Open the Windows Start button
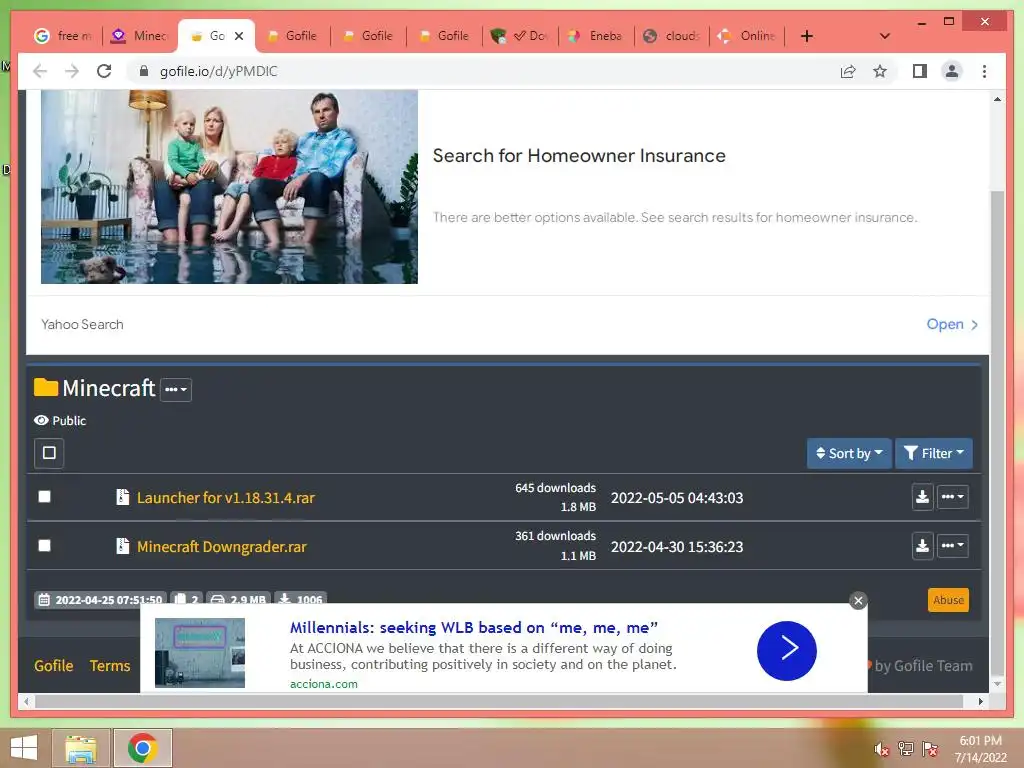 (24, 748)
